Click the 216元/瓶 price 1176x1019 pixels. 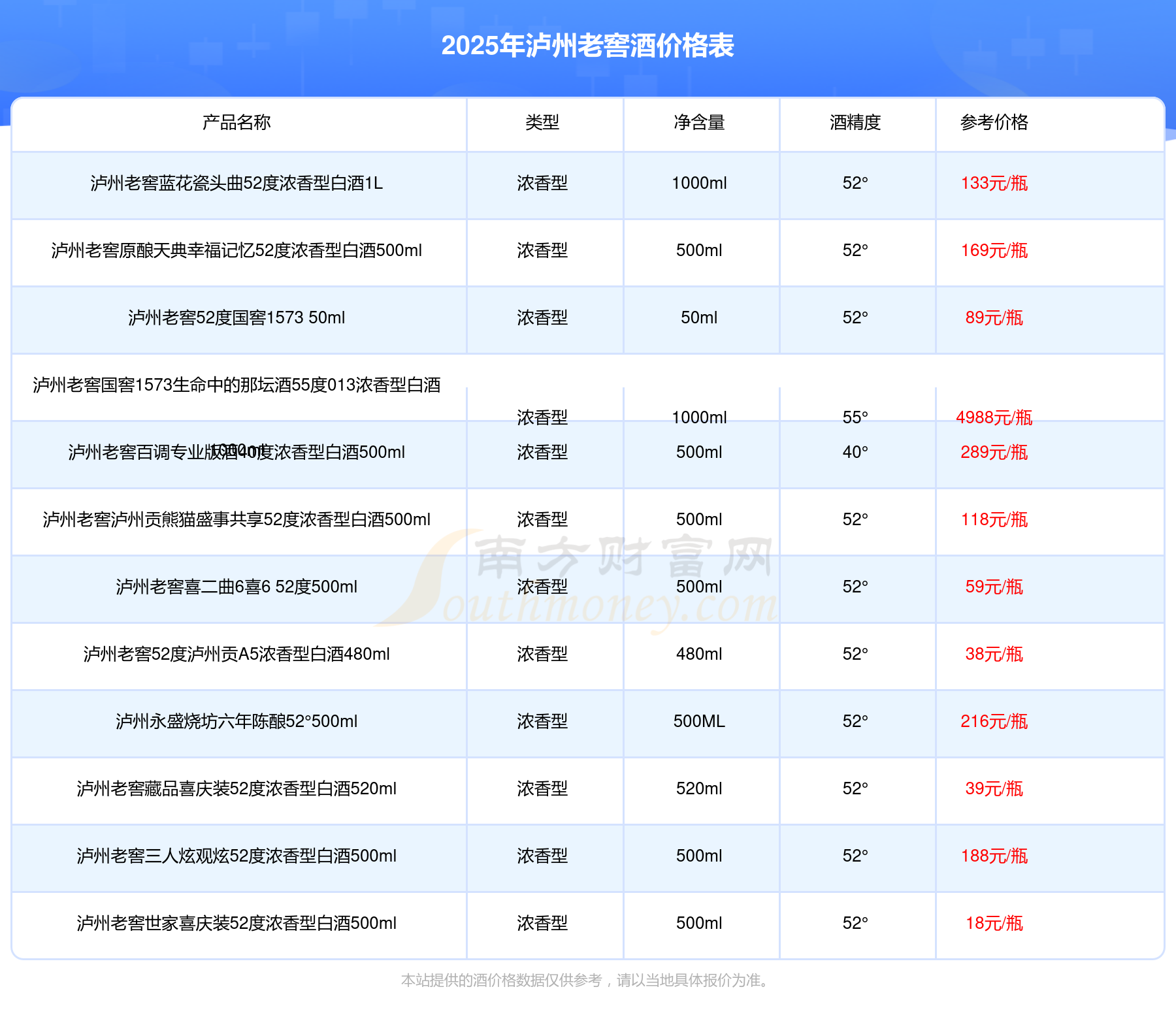994,721
